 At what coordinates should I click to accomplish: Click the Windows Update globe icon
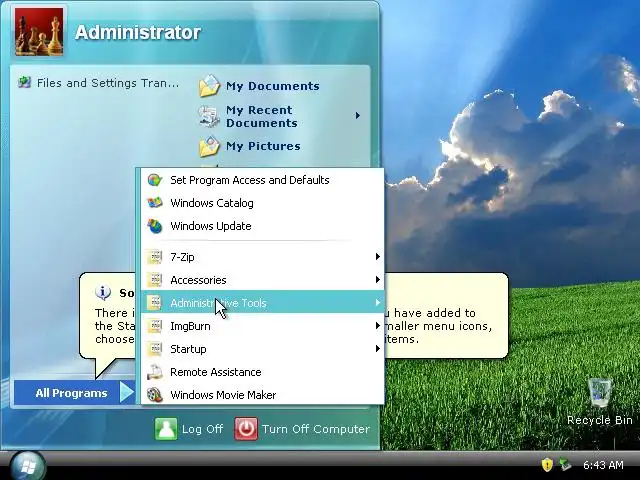point(155,226)
